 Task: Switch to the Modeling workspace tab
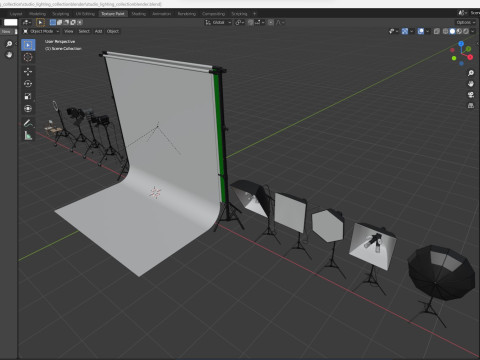[37, 14]
